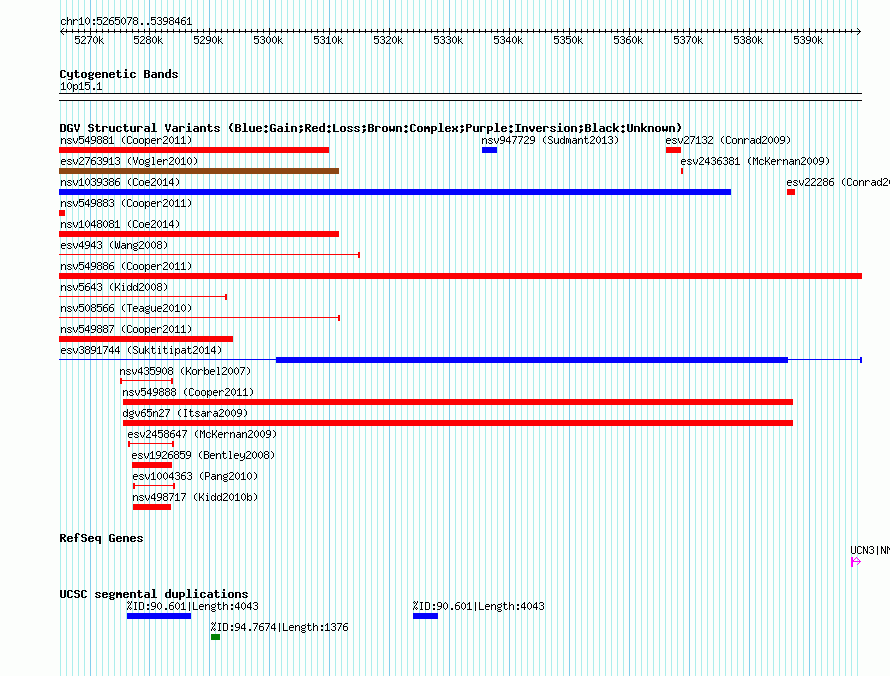Click the 5300k ruler tick label

268,40
